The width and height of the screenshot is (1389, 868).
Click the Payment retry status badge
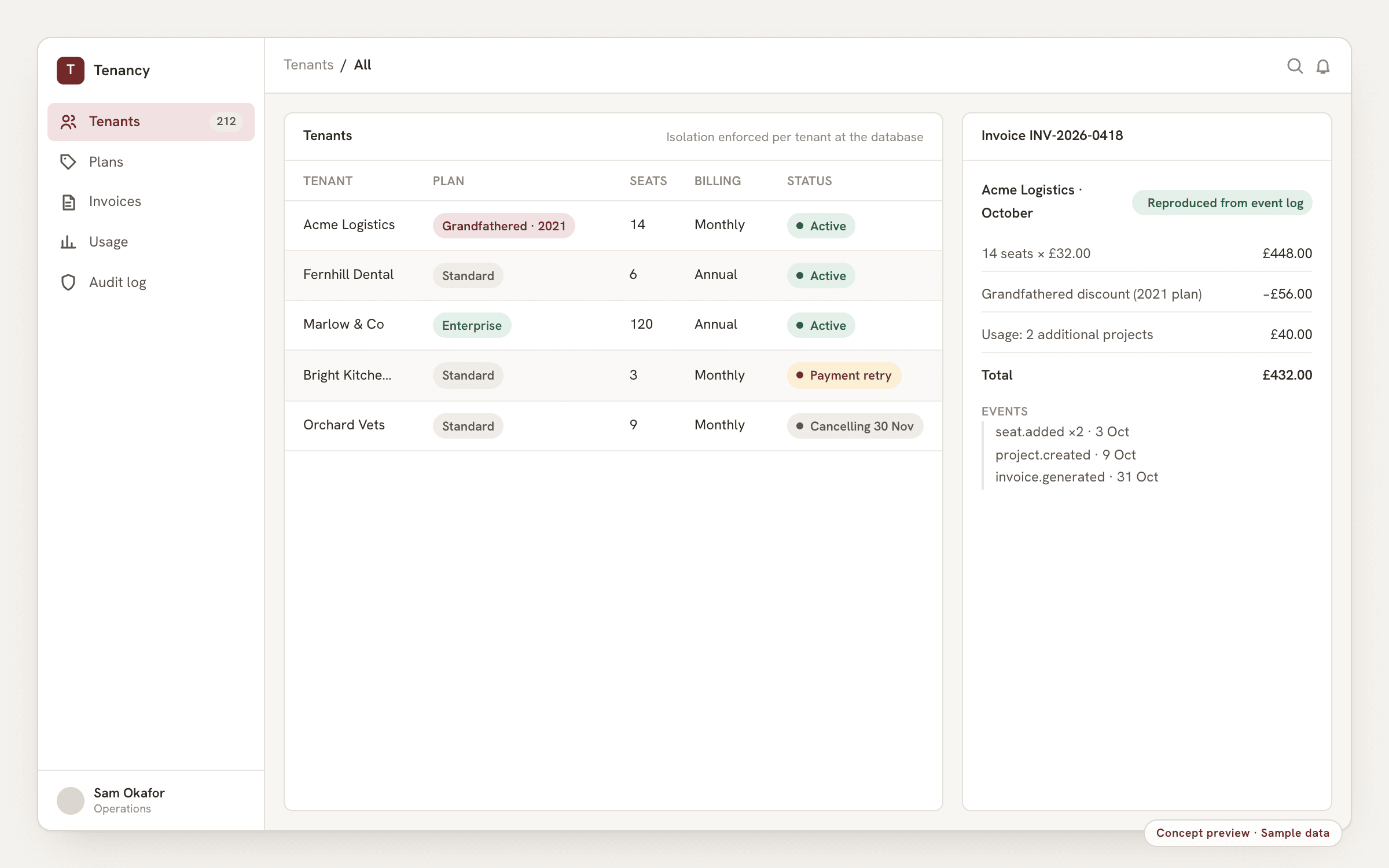pos(844,376)
